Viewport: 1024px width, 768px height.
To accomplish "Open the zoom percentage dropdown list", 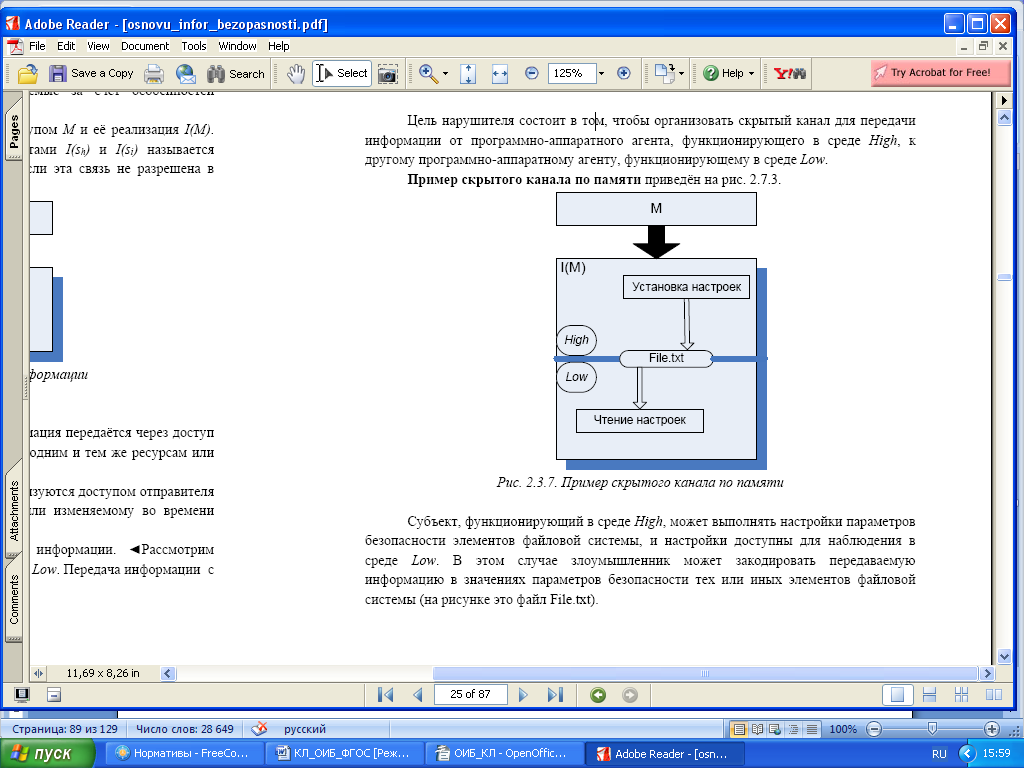I will point(601,73).
